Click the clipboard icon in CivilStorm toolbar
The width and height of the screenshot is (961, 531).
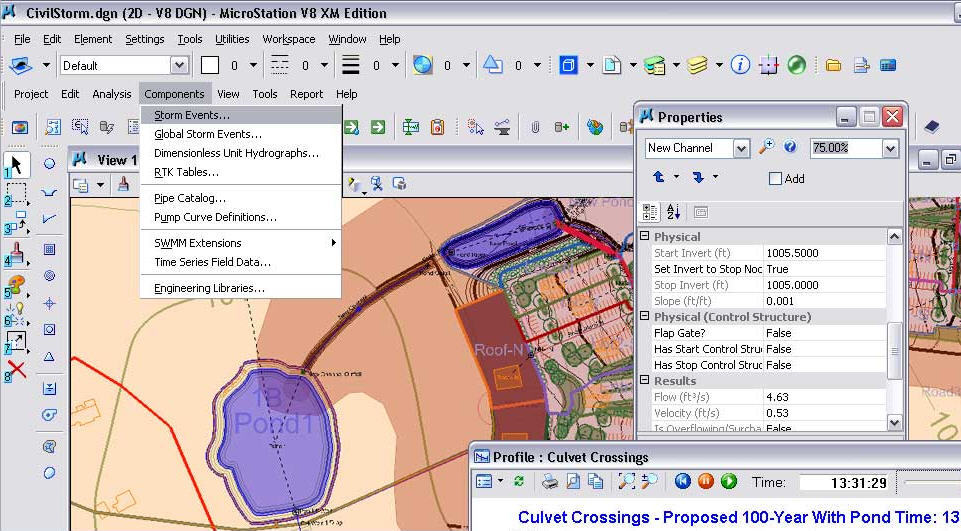(x=437, y=127)
